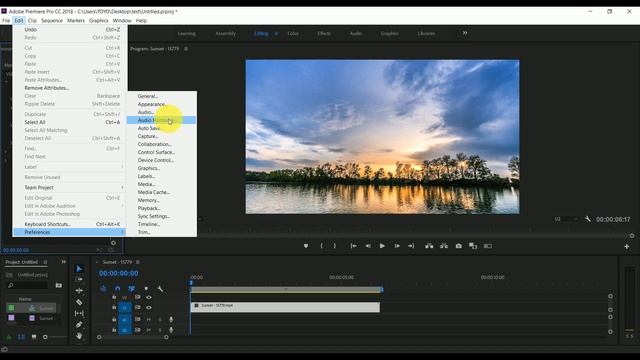Open the Preferences submenu
Screen dimensions: 640x360
point(69,232)
